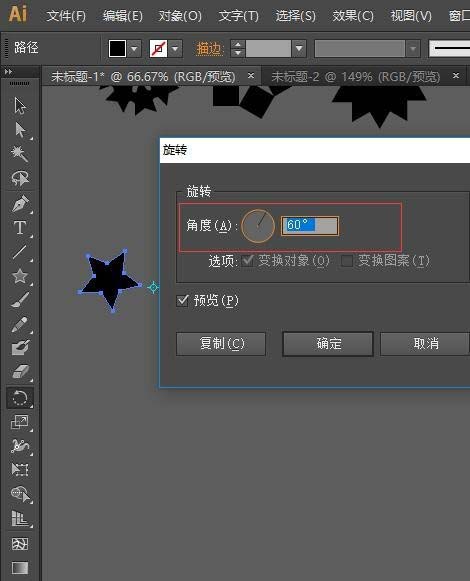Click the stroke weight stepper arrows

coord(238,49)
